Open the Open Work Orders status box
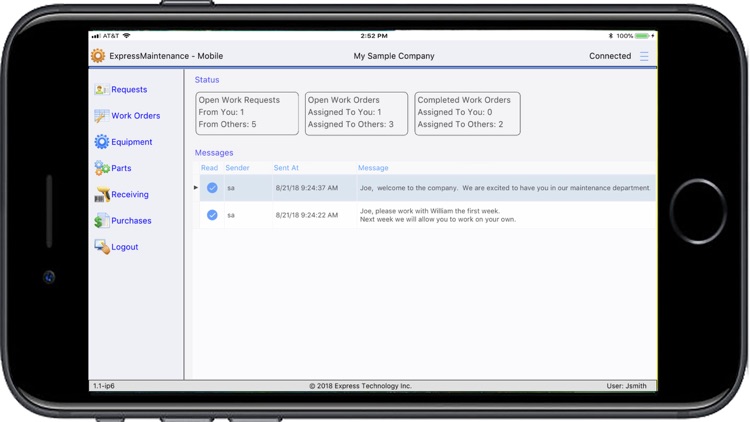Screen dimensions: 750x422 356,113
